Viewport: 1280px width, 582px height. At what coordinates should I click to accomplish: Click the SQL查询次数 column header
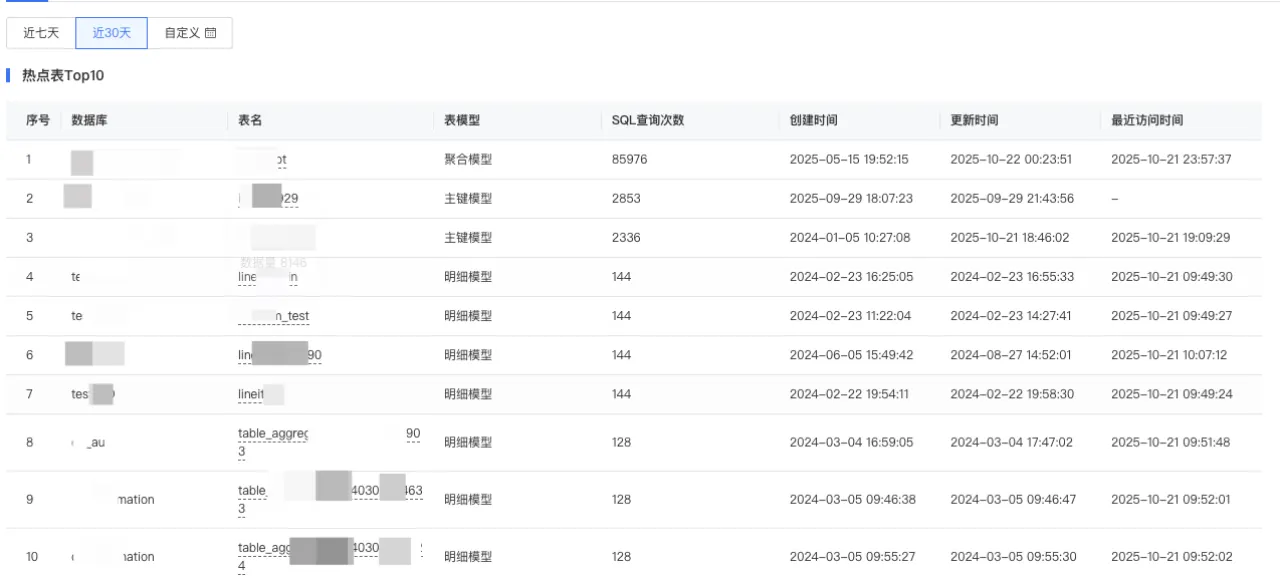pos(648,121)
